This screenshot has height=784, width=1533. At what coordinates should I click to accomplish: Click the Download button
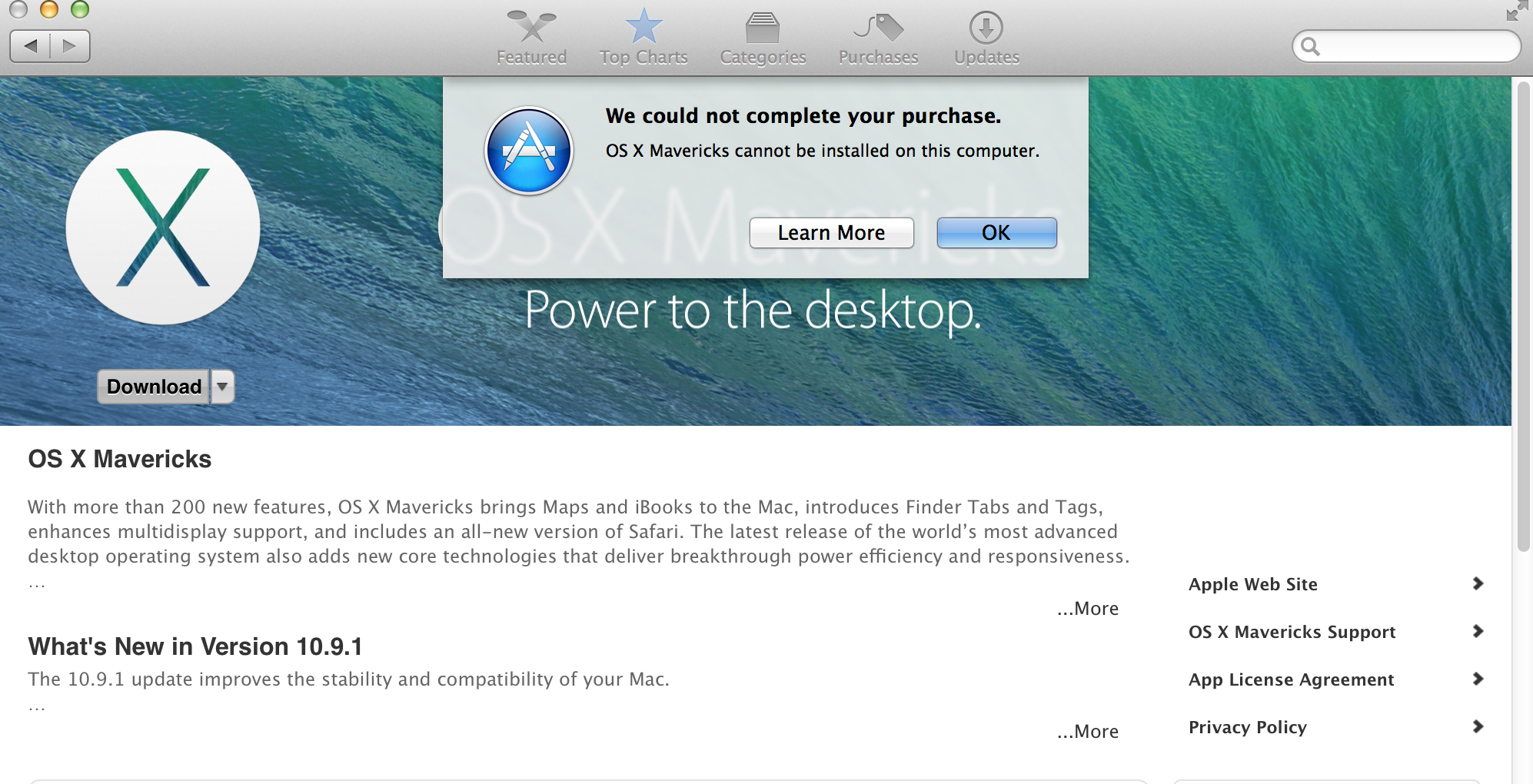[x=154, y=387]
